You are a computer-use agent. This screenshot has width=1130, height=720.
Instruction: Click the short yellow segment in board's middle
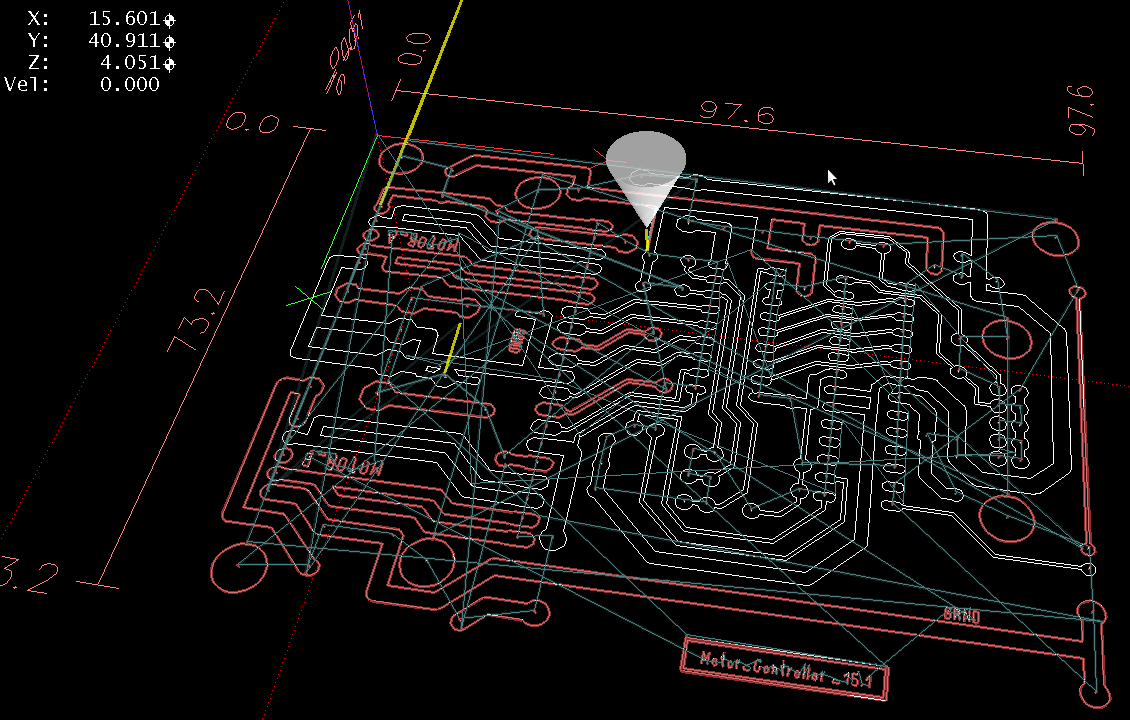point(451,347)
